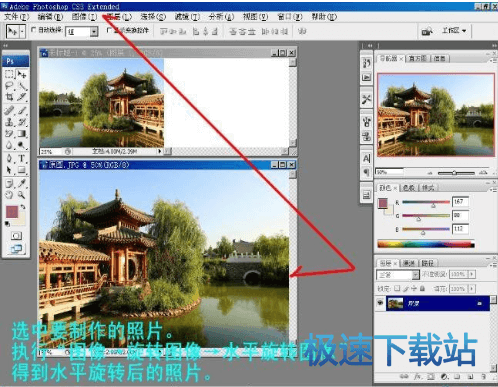498x387 pixels.
Task: Open the Image (图像) menu
Action: 84,16
